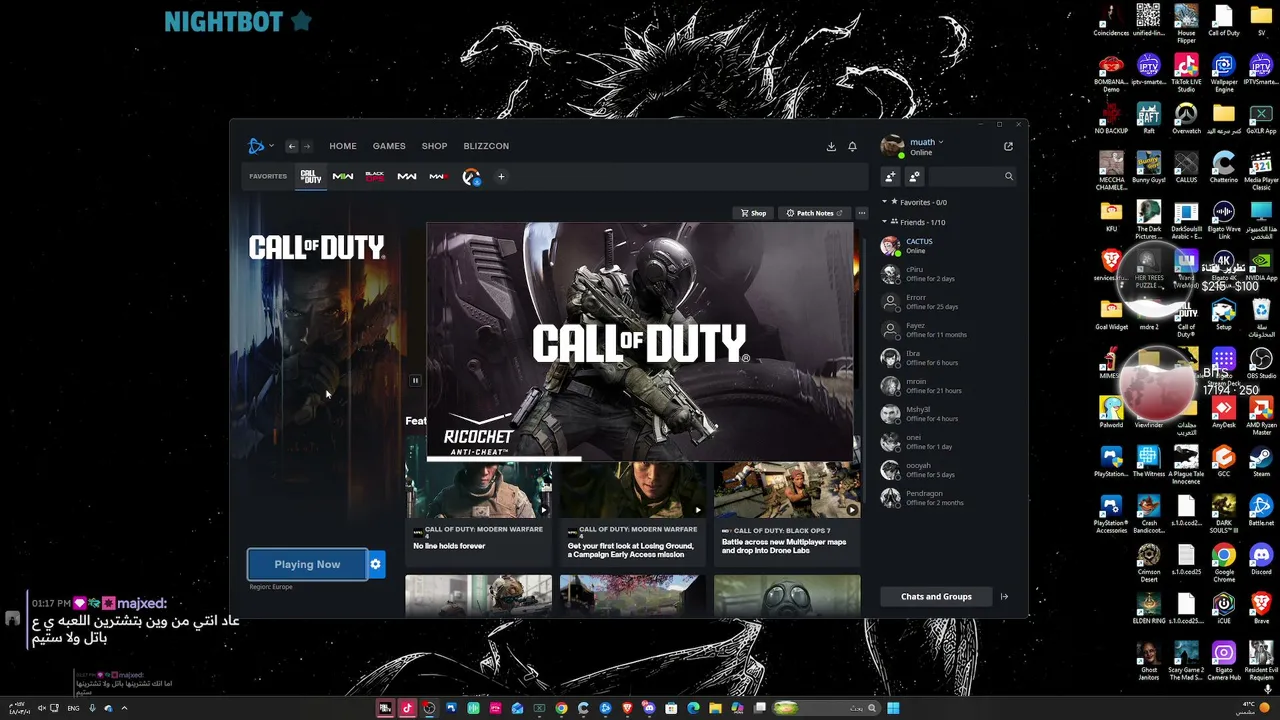
Task: Open Wallpaper Engine desktop shortcut
Action: [x=1224, y=73]
